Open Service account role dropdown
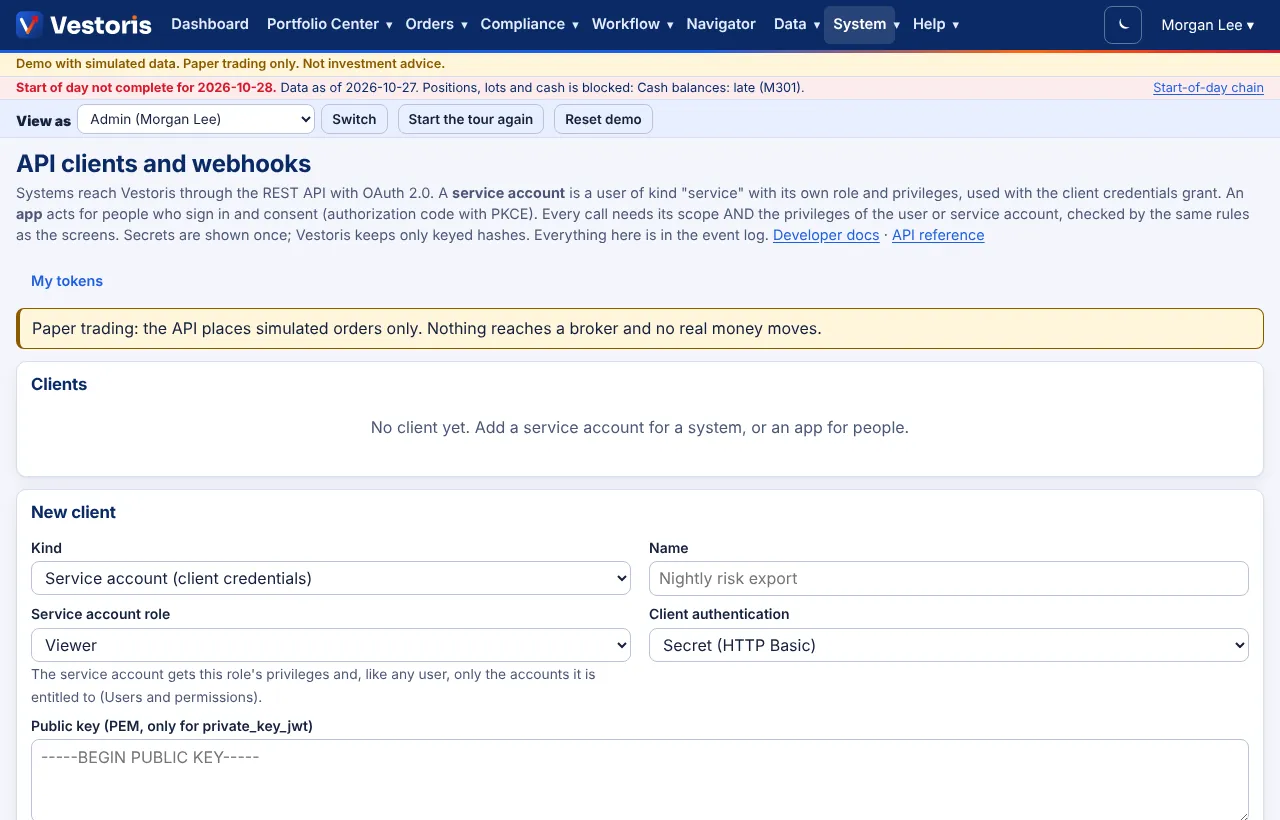The image size is (1280, 820). (331, 645)
